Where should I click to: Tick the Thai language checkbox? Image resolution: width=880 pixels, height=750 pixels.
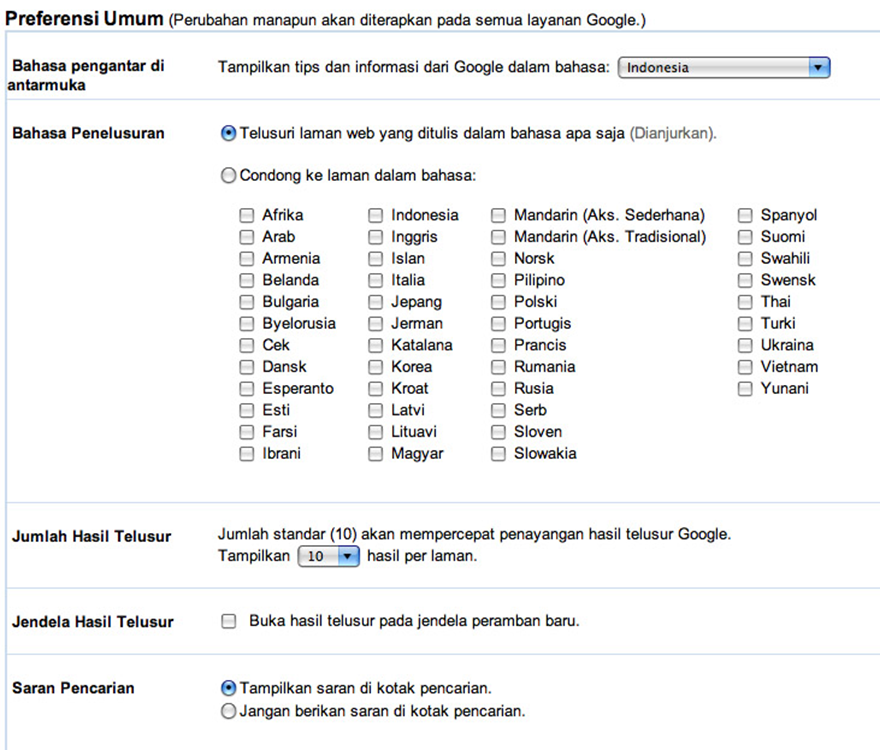click(745, 302)
